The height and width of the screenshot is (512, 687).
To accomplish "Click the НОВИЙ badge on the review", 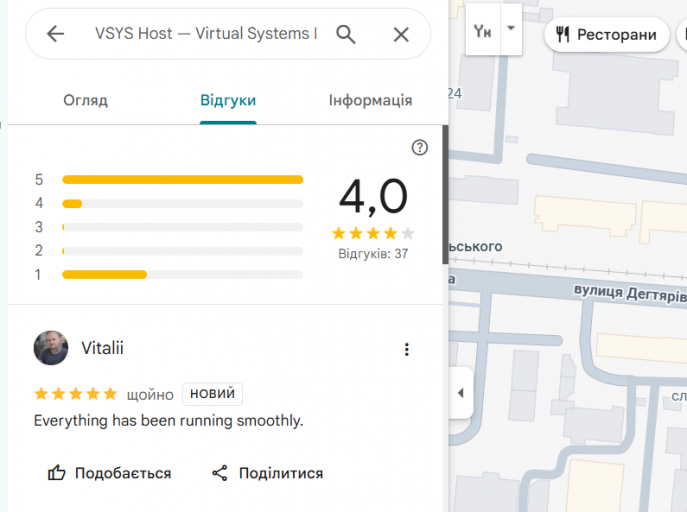I will (x=212, y=394).
